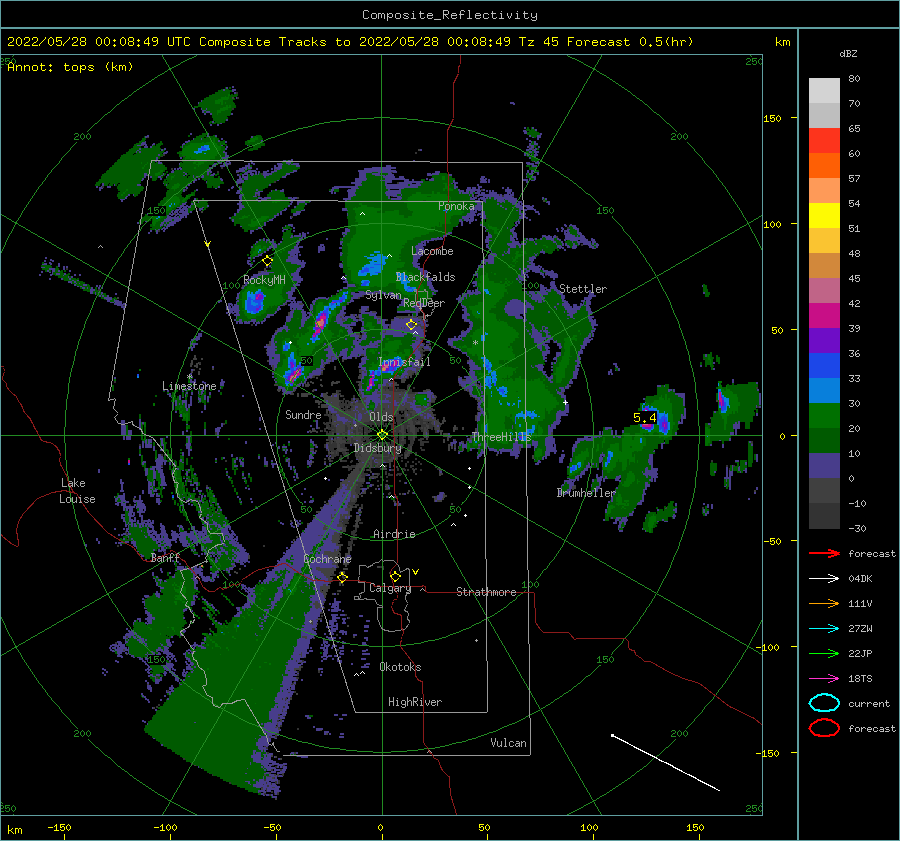Click the Lake Louise label
900x841 pixels.
click(x=77, y=491)
